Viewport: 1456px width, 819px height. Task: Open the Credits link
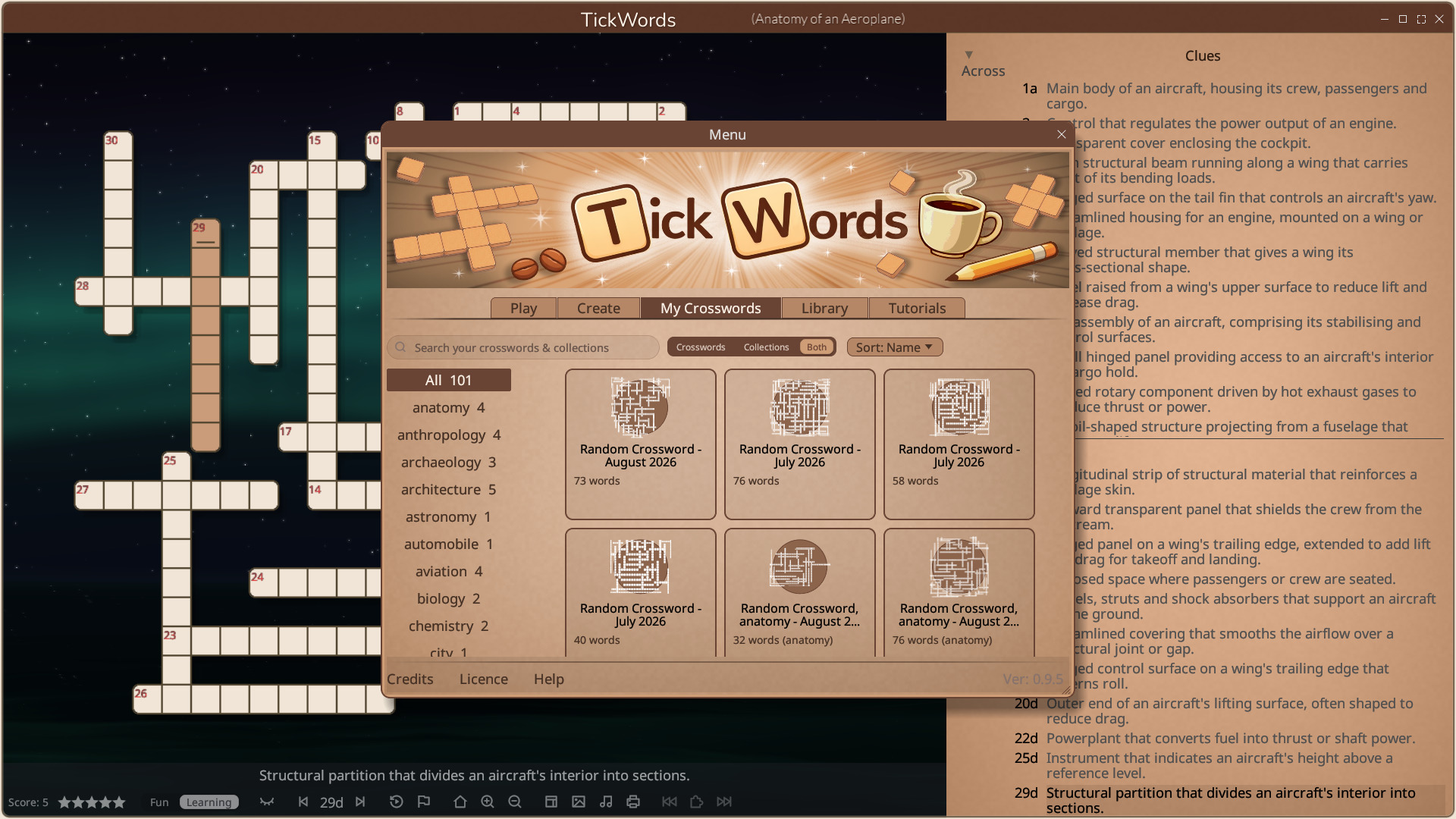point(410,679)
